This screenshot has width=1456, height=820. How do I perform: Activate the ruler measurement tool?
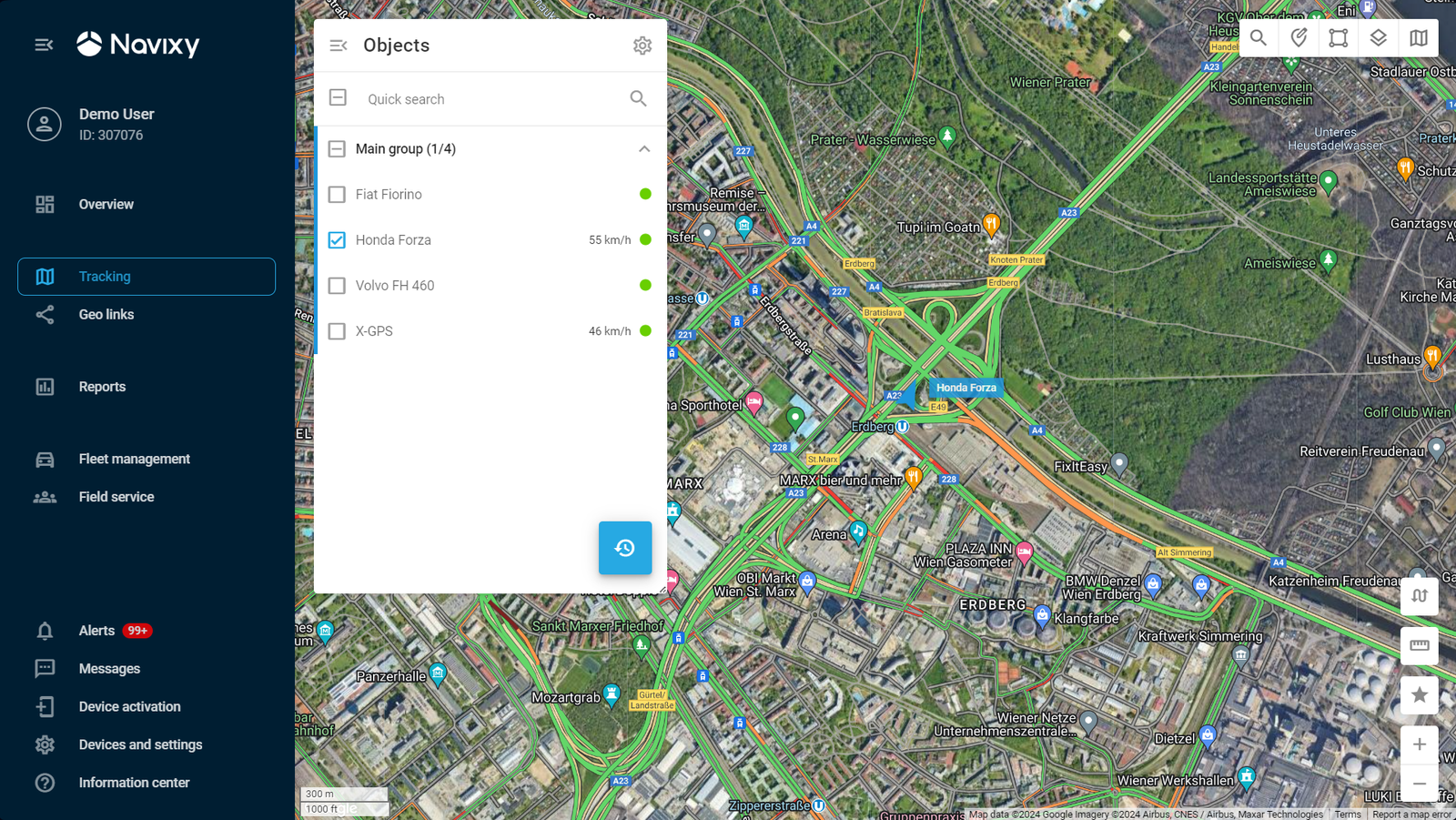[x=1420, y=645]
